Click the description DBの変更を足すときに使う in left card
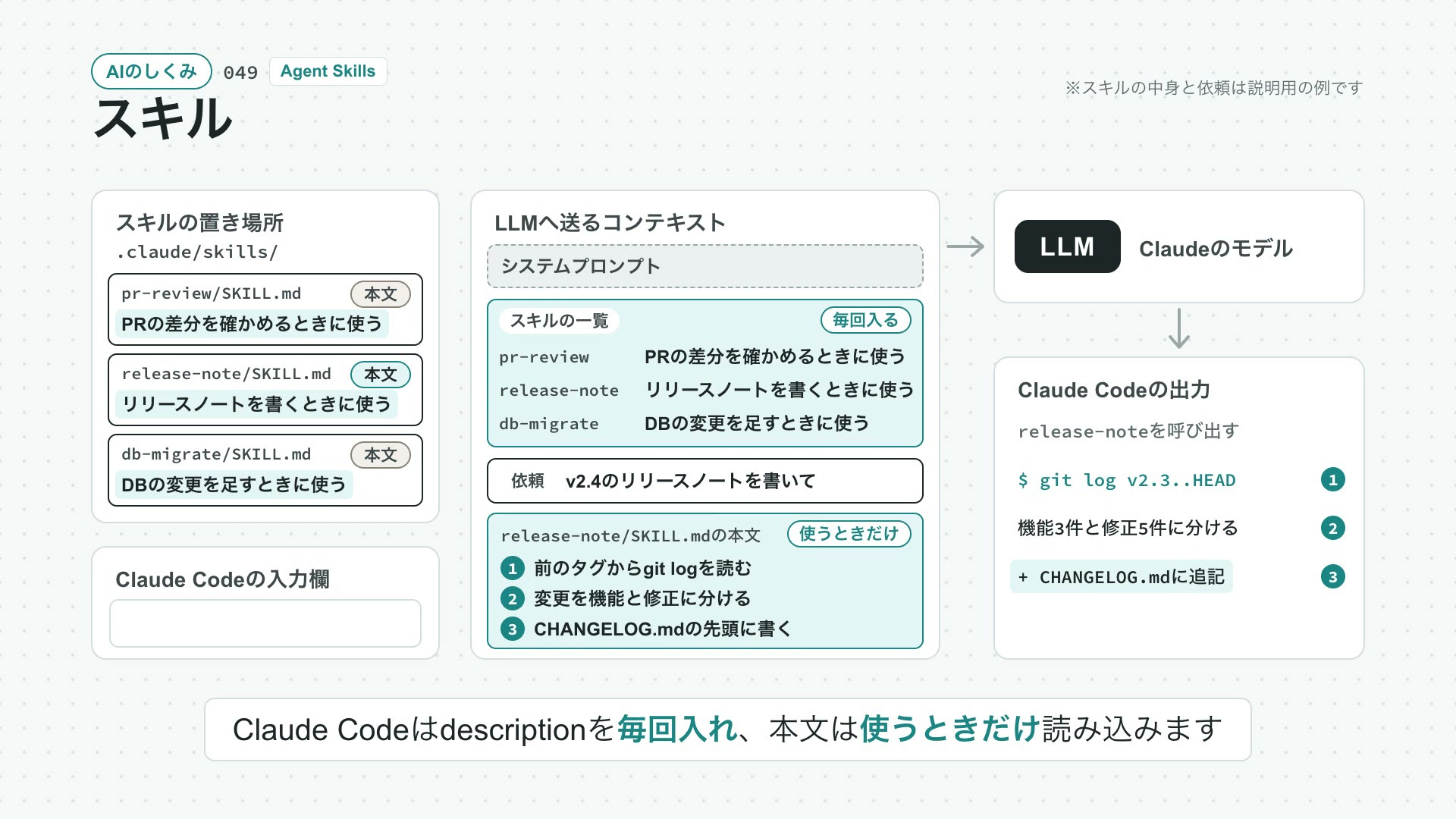 pos(234,485)
